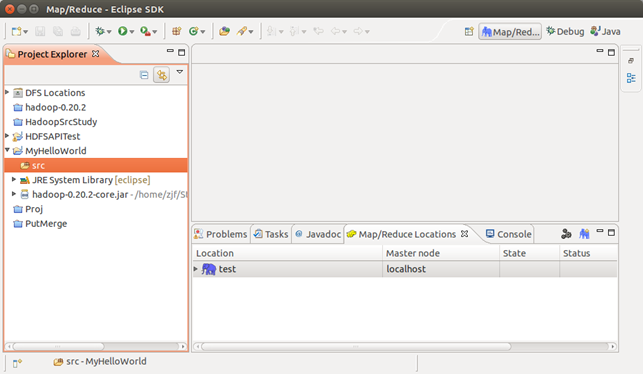Open the Search dropdown arrow
643x374 pixels.
click(x=251, y=32)
